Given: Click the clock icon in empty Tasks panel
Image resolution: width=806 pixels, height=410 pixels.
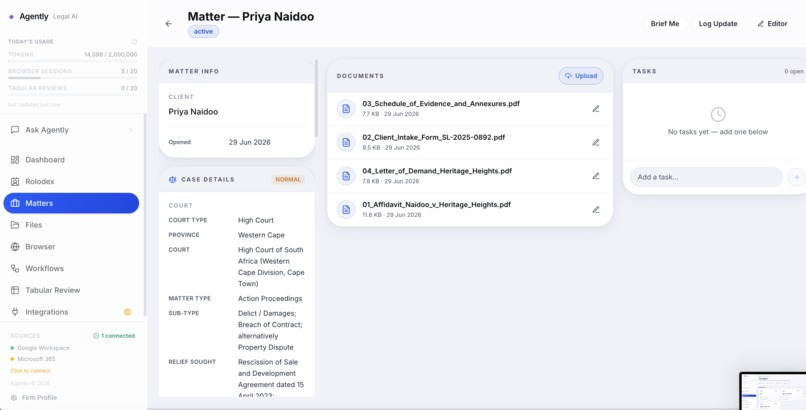Looking at the screenshot, I should tap(718, 115).
